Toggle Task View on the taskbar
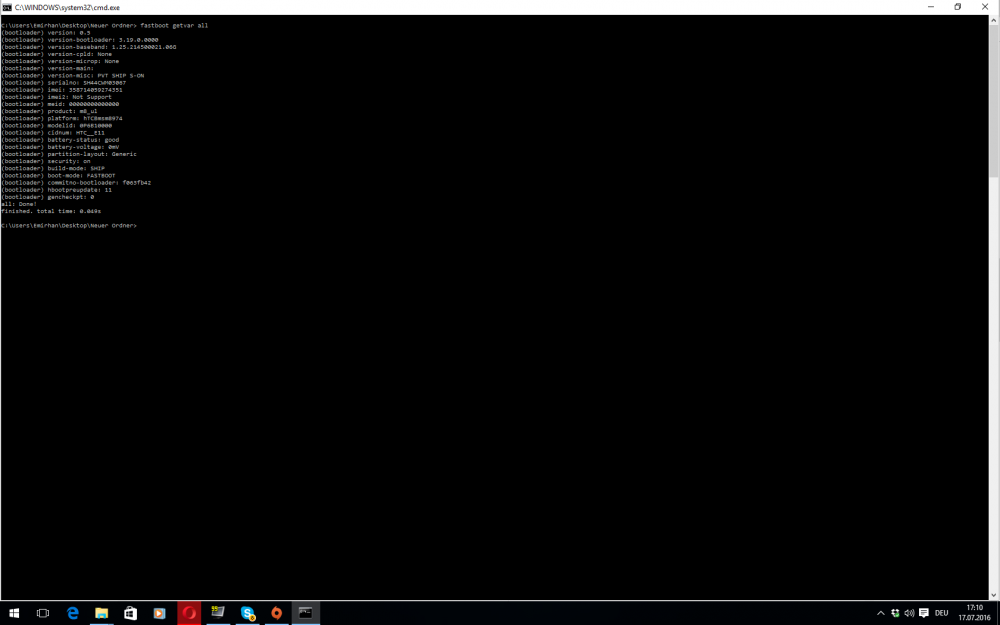Screen dimensions: 1000x625 click(42, 612)
